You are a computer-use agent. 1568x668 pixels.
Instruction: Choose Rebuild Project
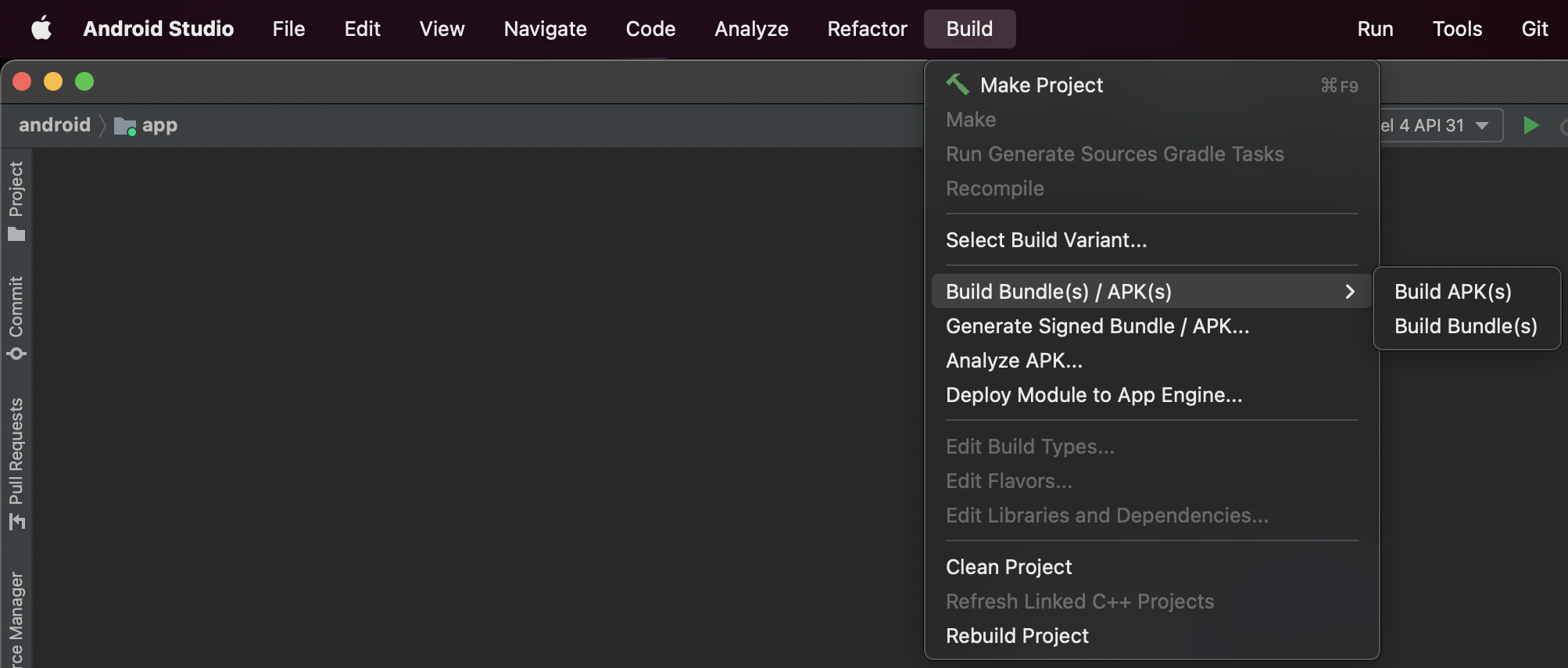pos(1152,636)
